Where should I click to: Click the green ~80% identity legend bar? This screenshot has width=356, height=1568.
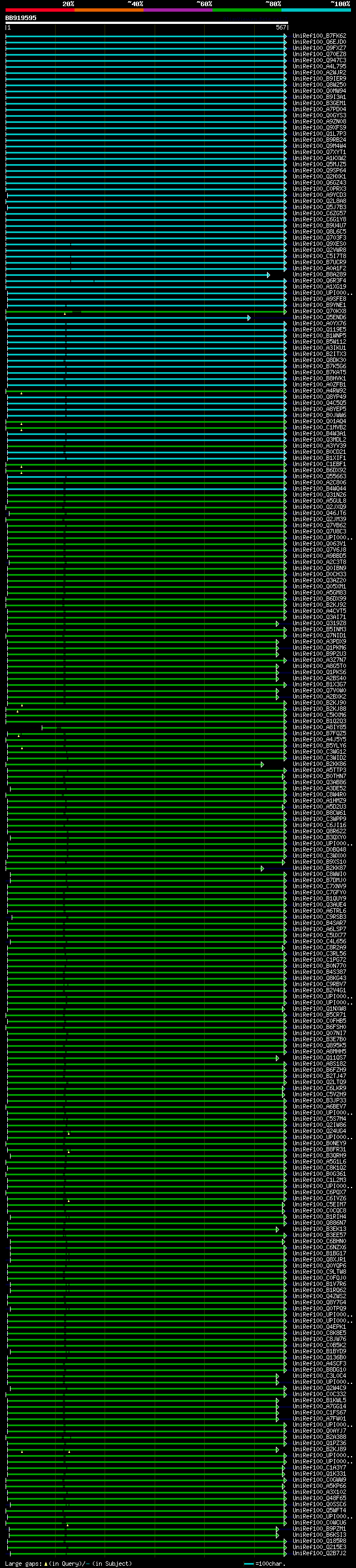[x=247, y=10]
